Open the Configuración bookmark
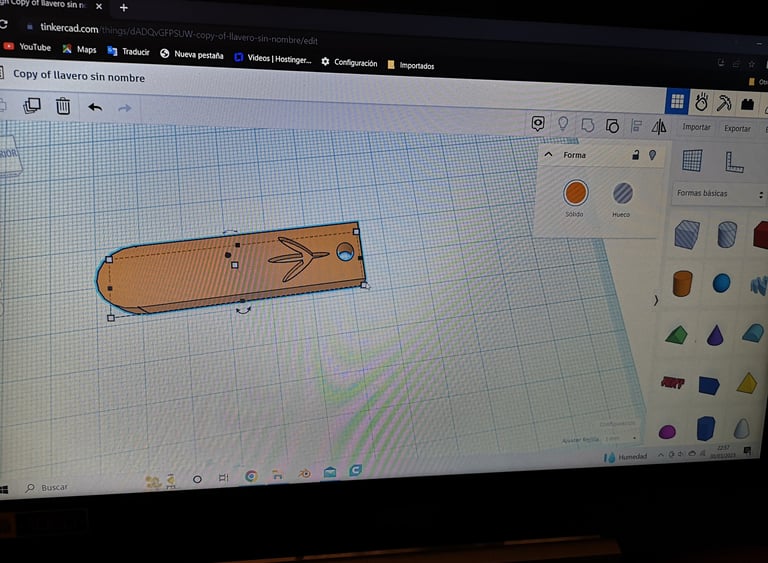This screenshot has width=768, height=563. (349, 62)
